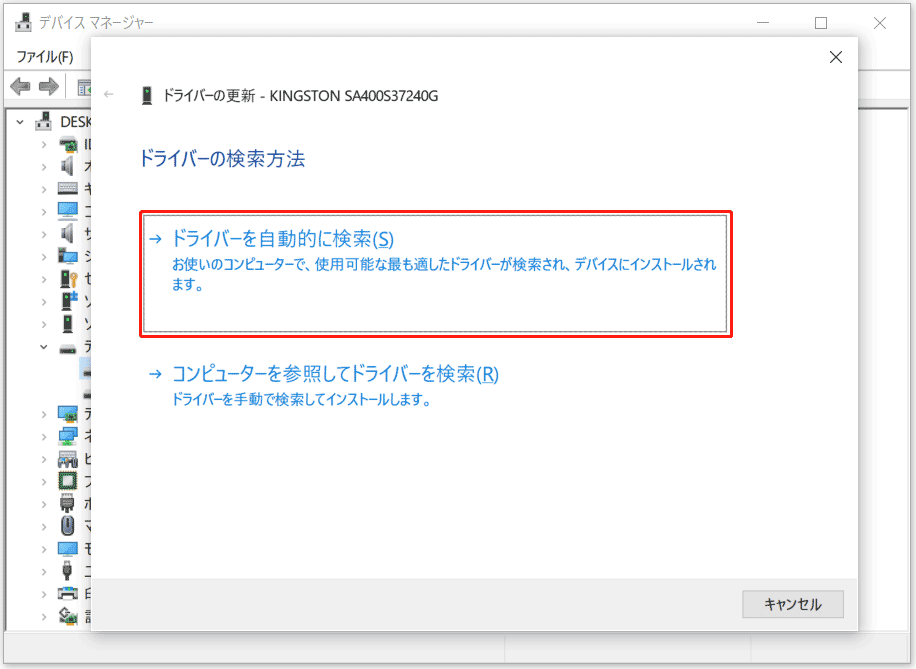Click the forward navigation arrow in the toolbar
The image size is (916, 669).
(48, 86)
